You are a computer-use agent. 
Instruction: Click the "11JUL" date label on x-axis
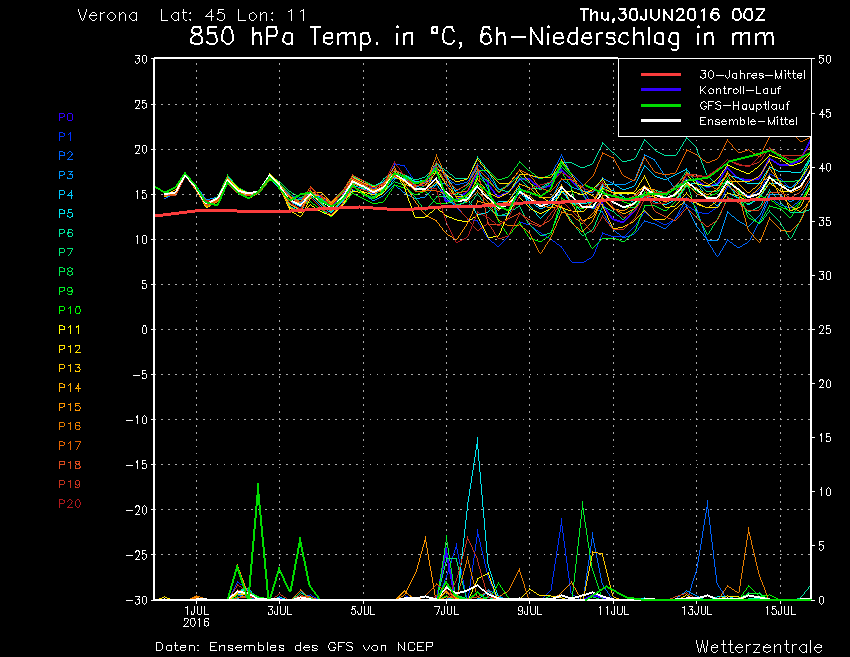point(613,611)
